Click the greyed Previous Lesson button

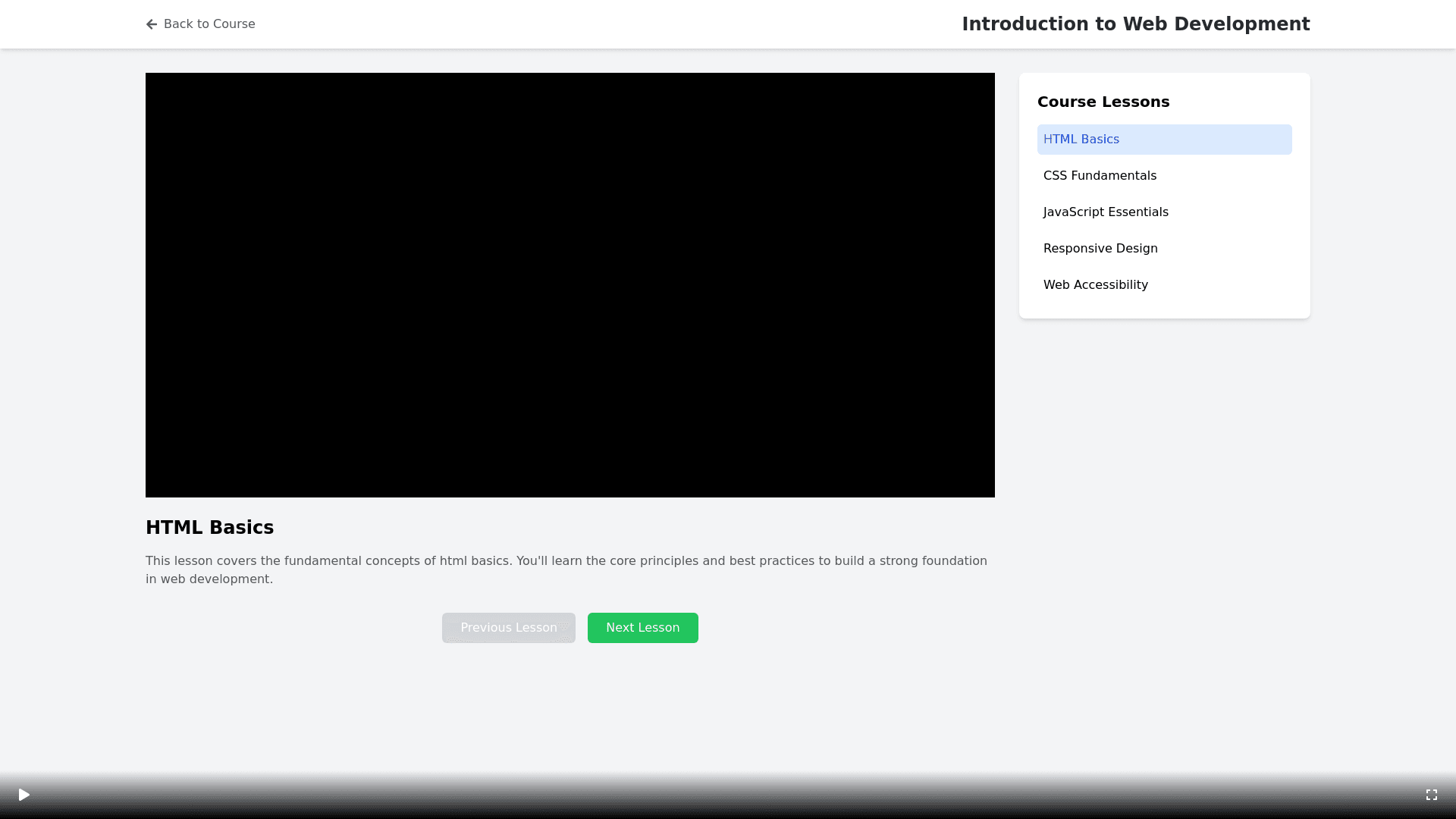coord(508,628)
